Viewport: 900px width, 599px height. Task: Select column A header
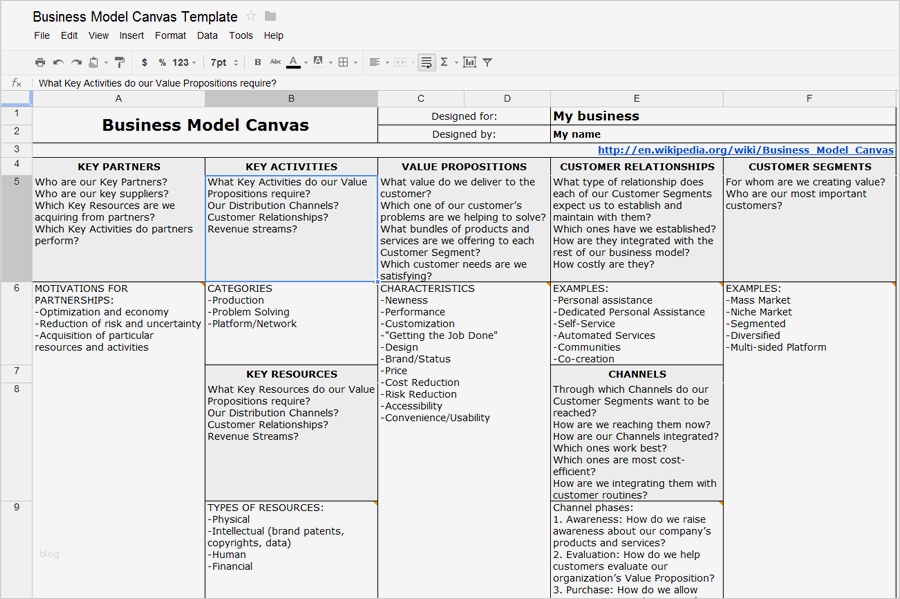pos(118,99)
